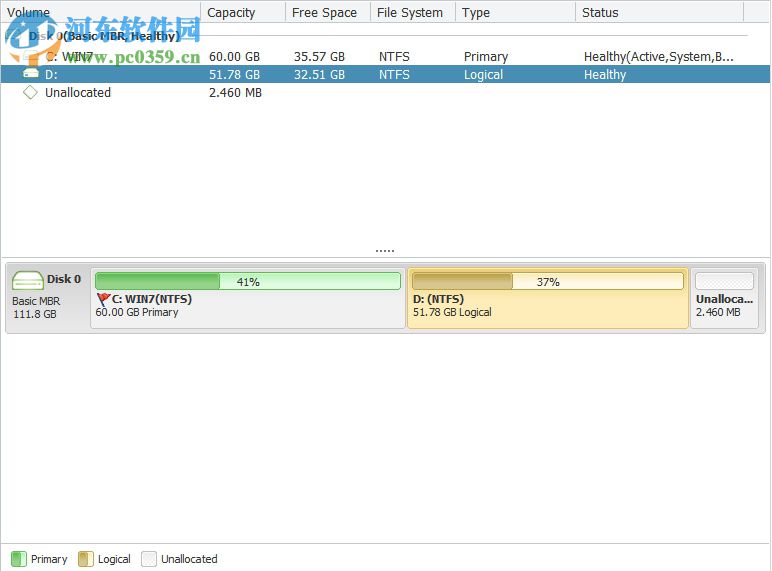Click the D: drive icon in list
Viewport: 772px width, 571px height.
[x=31, y=74]
